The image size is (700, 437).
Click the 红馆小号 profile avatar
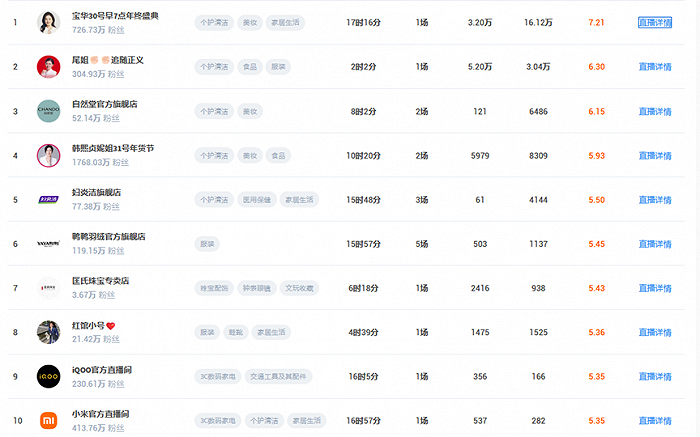point(49,332)
